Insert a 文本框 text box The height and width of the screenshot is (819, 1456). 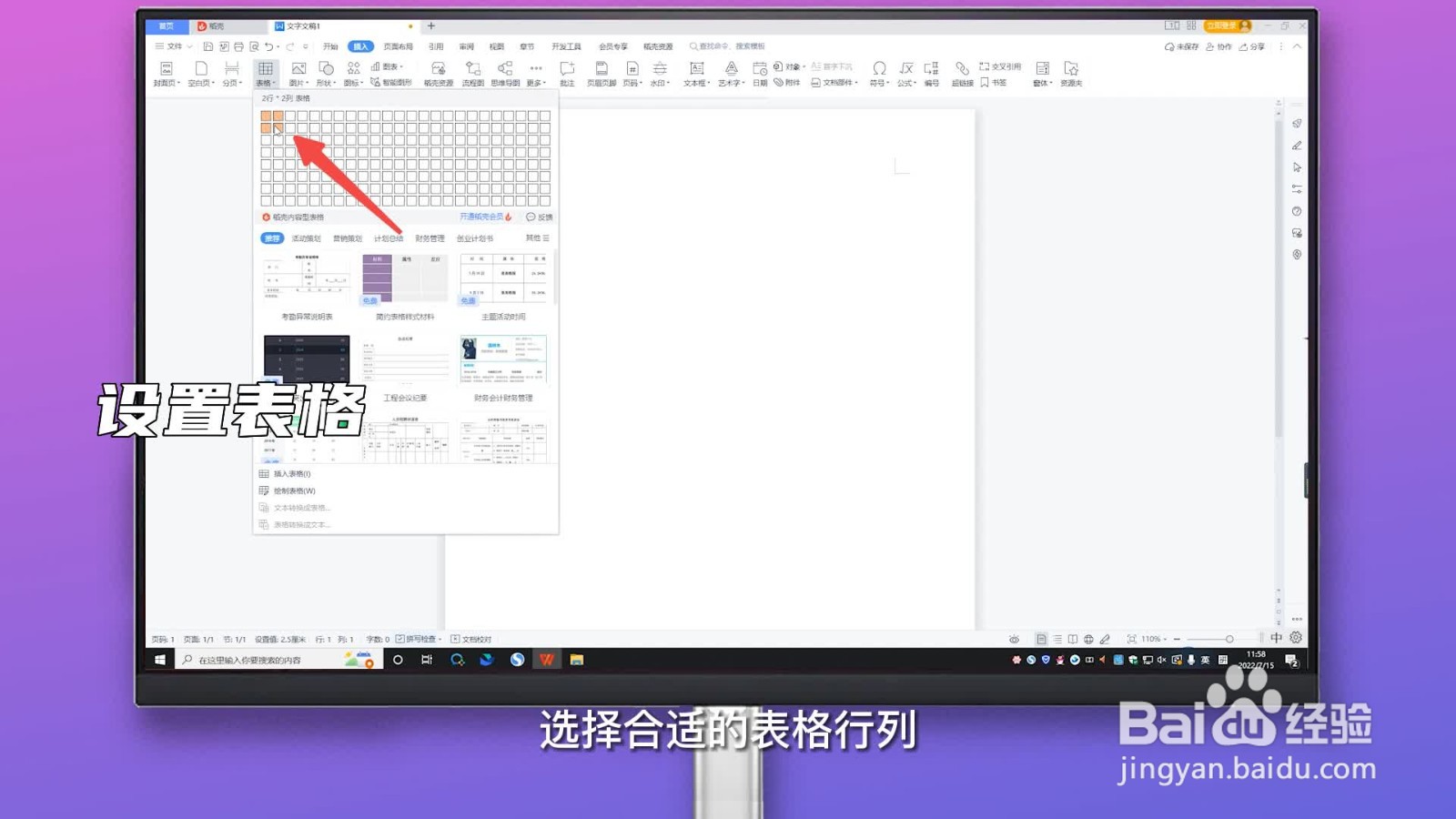pos(697,74)
